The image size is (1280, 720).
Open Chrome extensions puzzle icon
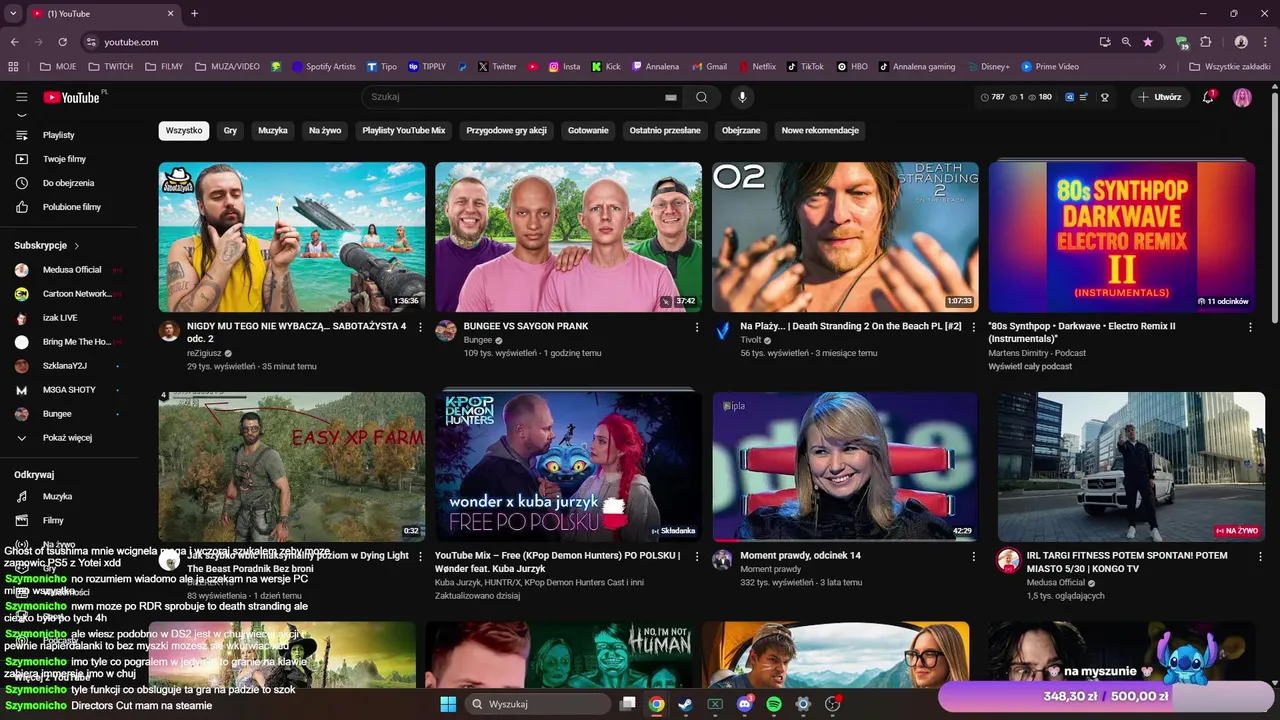[x=1205, y=42]
